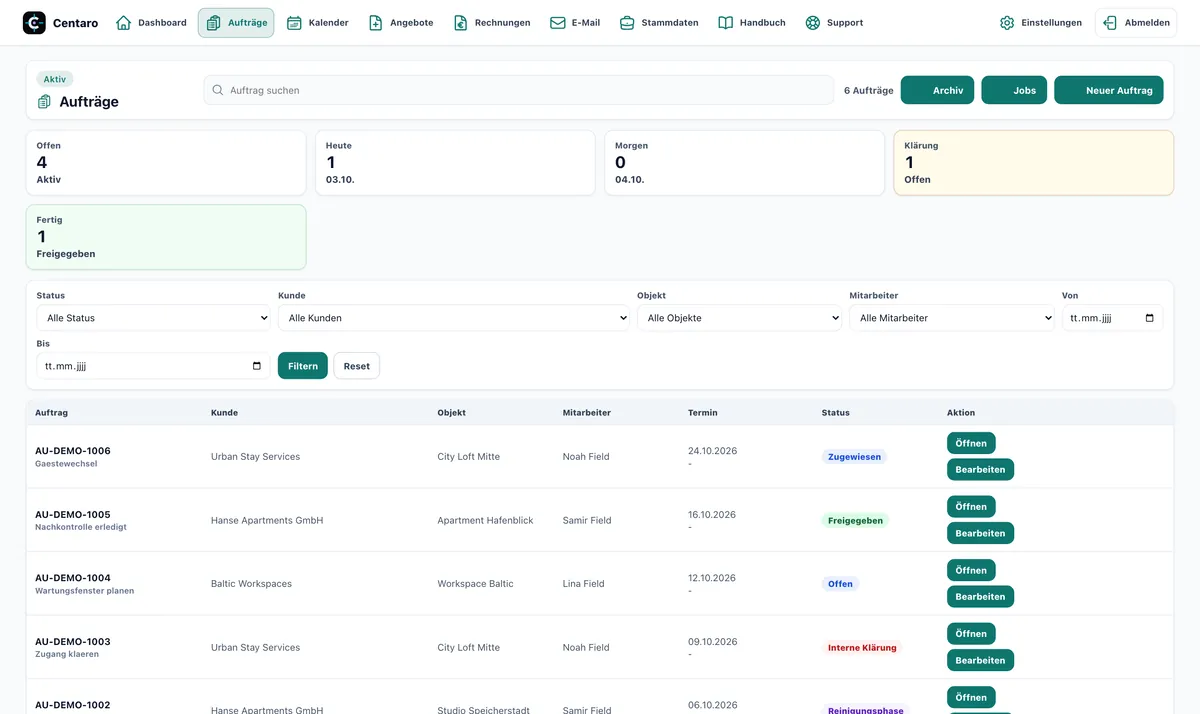Image resolution: width=1200 pixels, height=714 pixels.
Task: Open Kalender via its calendar icon
Action: click(294, 23)
